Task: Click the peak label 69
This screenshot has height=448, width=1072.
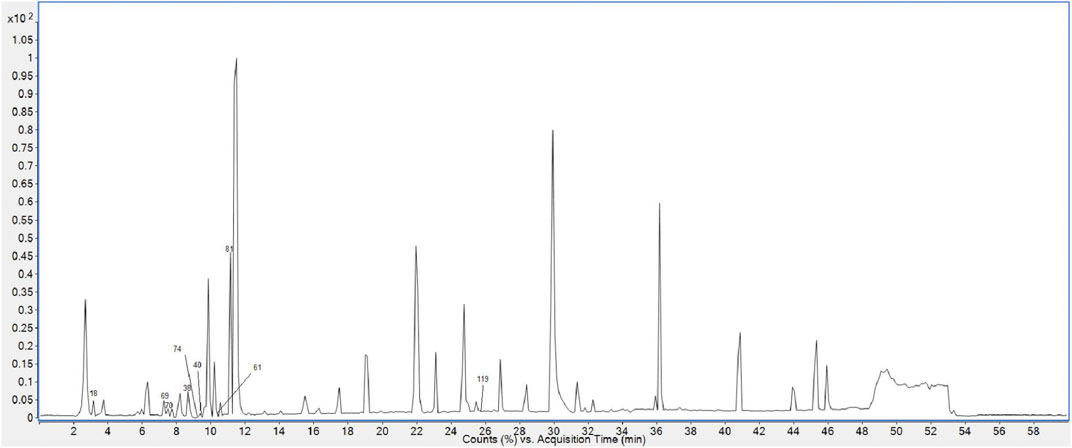Action: click(165, 396)
